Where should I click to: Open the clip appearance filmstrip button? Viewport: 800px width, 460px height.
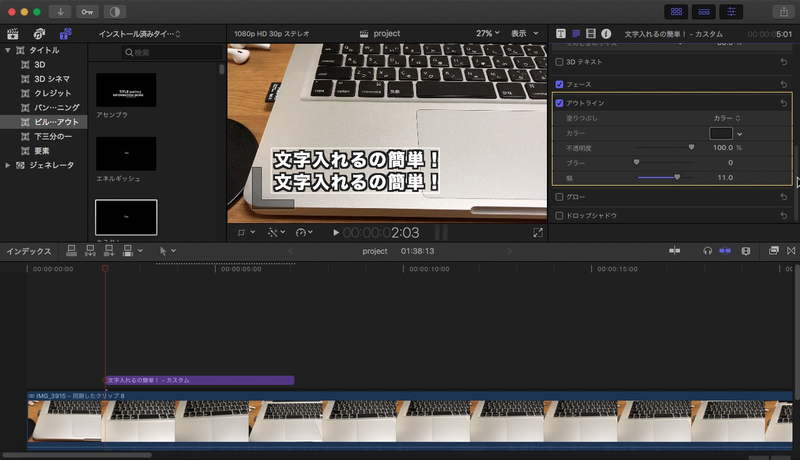tap(746, 251)
